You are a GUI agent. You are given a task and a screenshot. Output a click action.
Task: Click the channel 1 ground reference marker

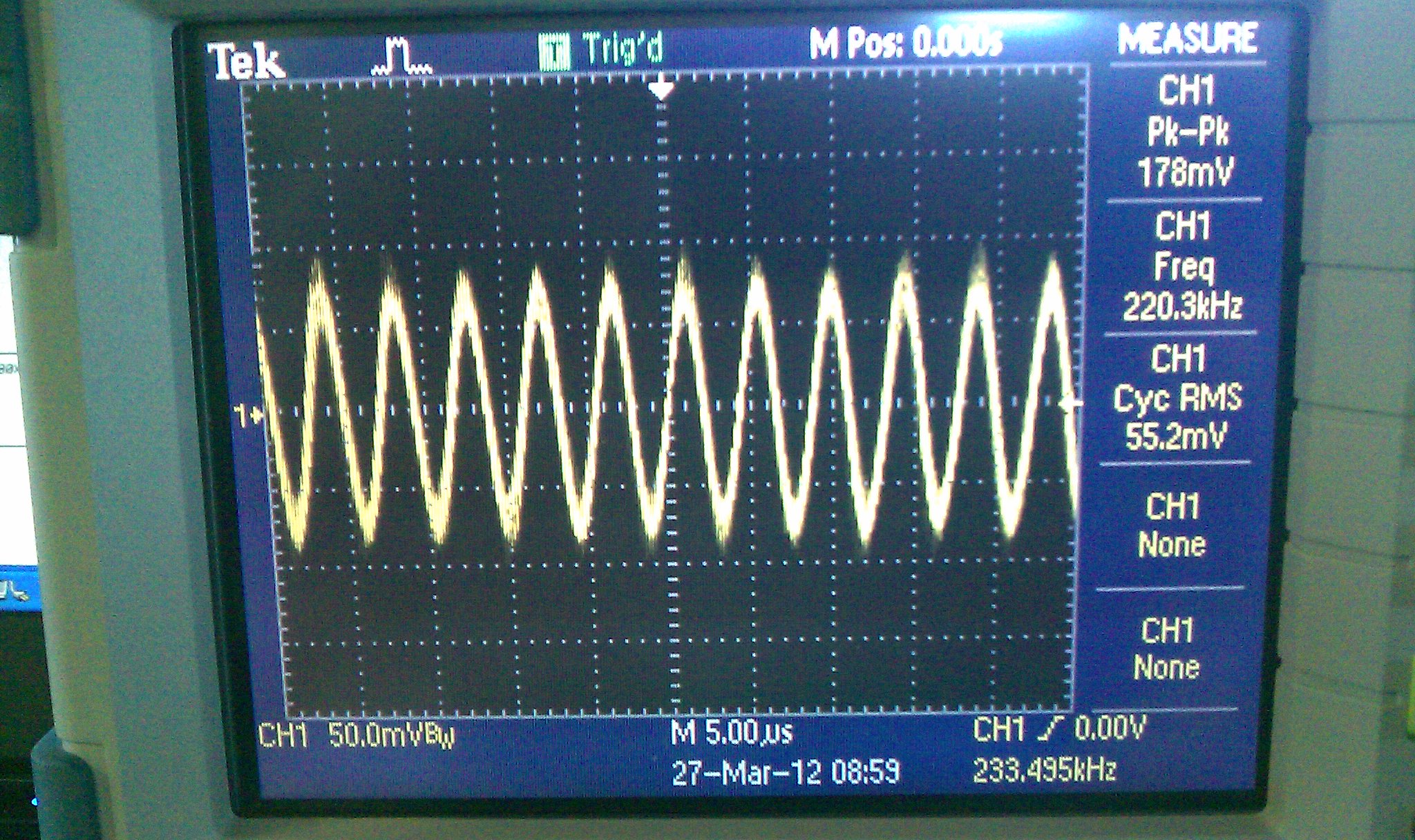click(x=249, y=416)
